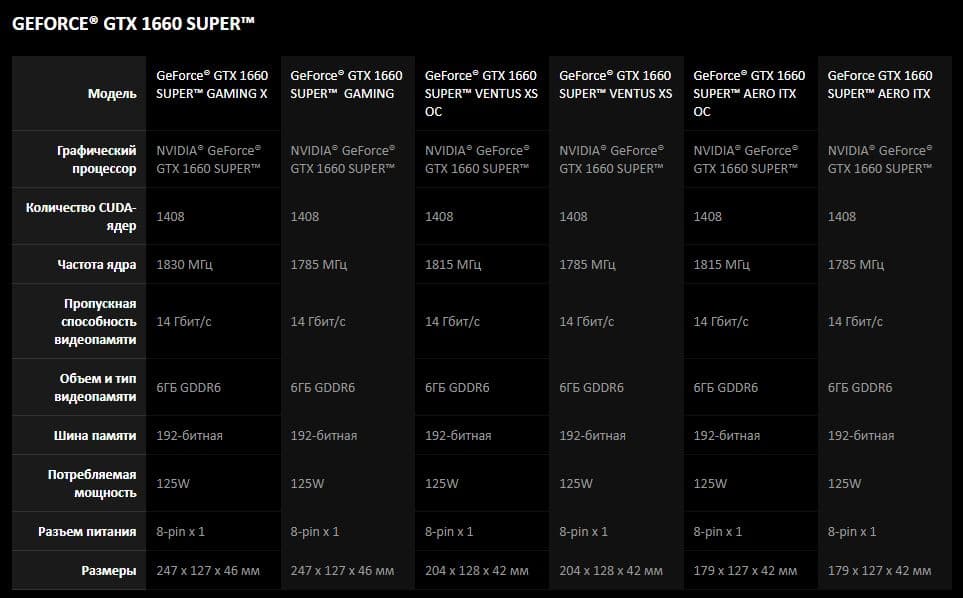Select the Объем и тип видеопамяти label
This screenshot has width=963, height=598.
97,388
